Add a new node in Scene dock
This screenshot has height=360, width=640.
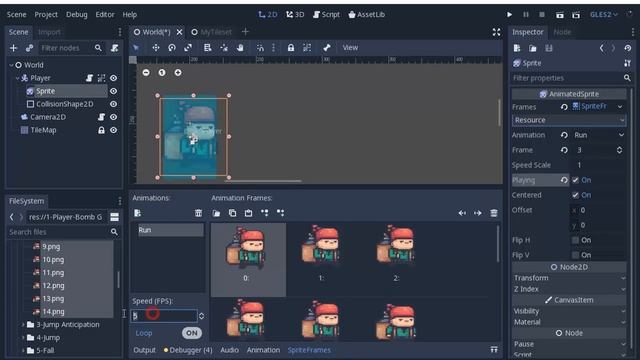[x=13, y=48]
